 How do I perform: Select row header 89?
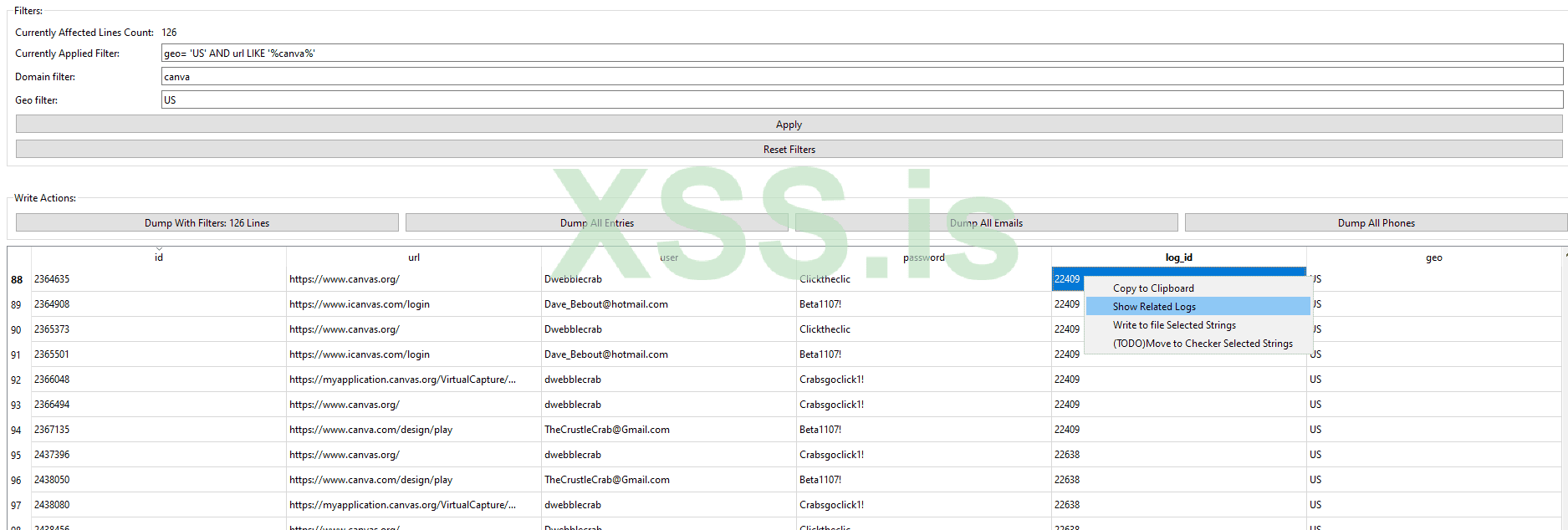pos(18,304)
